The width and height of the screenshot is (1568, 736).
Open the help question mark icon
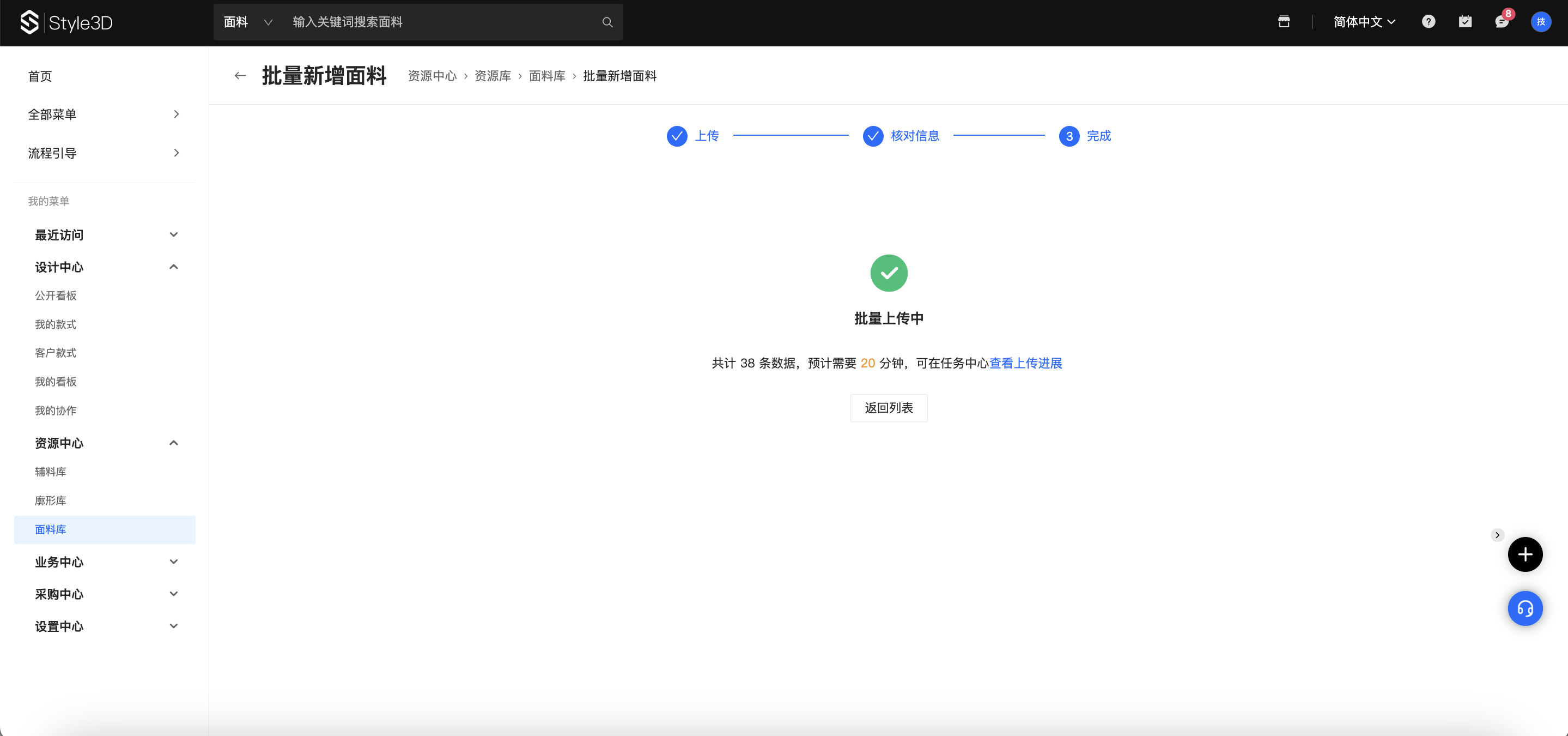click(x=1428, y=22)
